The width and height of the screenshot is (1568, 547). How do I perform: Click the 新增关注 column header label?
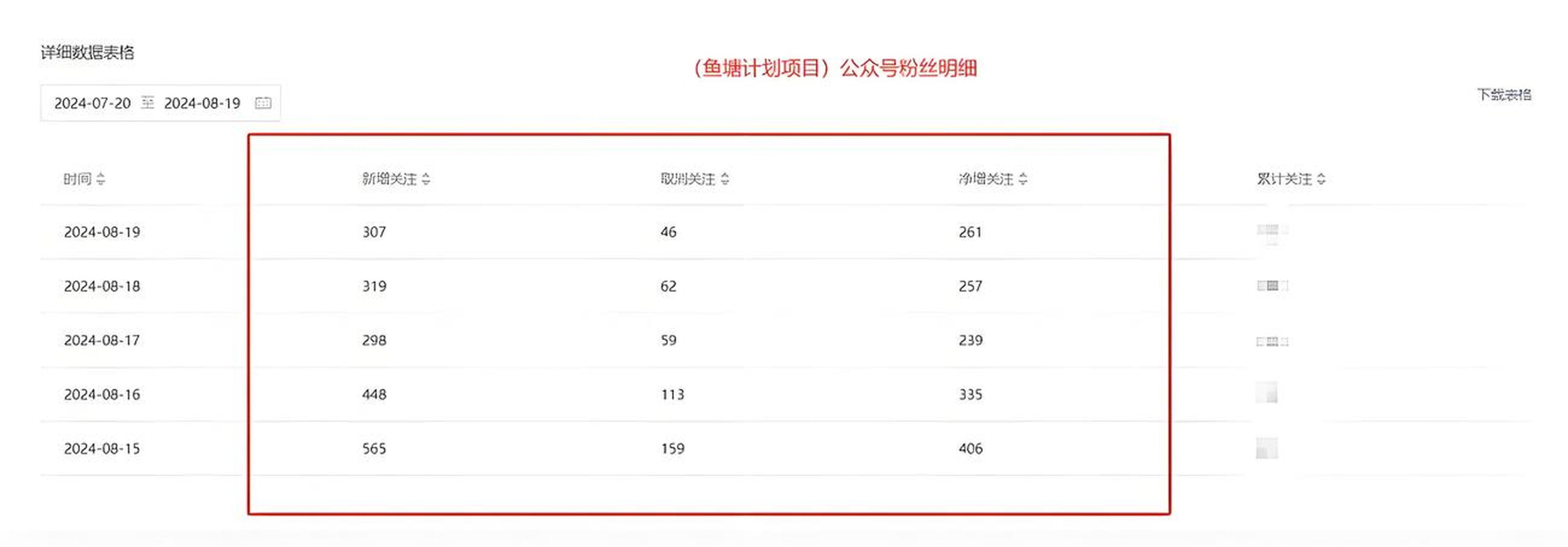(x=389, y=179)
